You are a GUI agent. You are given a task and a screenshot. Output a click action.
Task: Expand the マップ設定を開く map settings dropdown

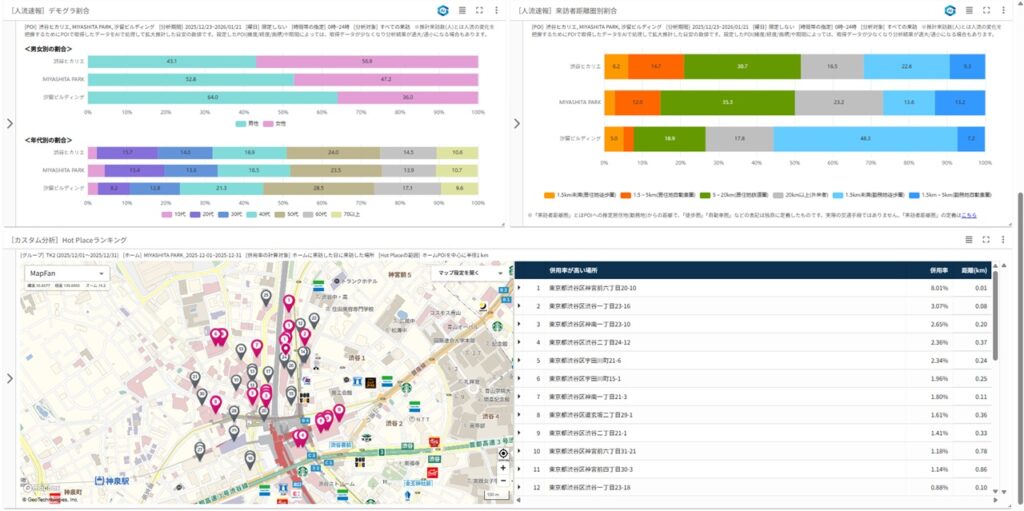[471, 272]
